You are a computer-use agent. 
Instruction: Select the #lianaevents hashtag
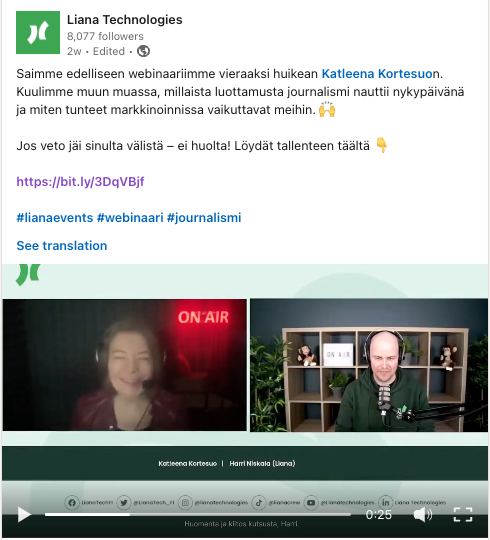(55, 218)
